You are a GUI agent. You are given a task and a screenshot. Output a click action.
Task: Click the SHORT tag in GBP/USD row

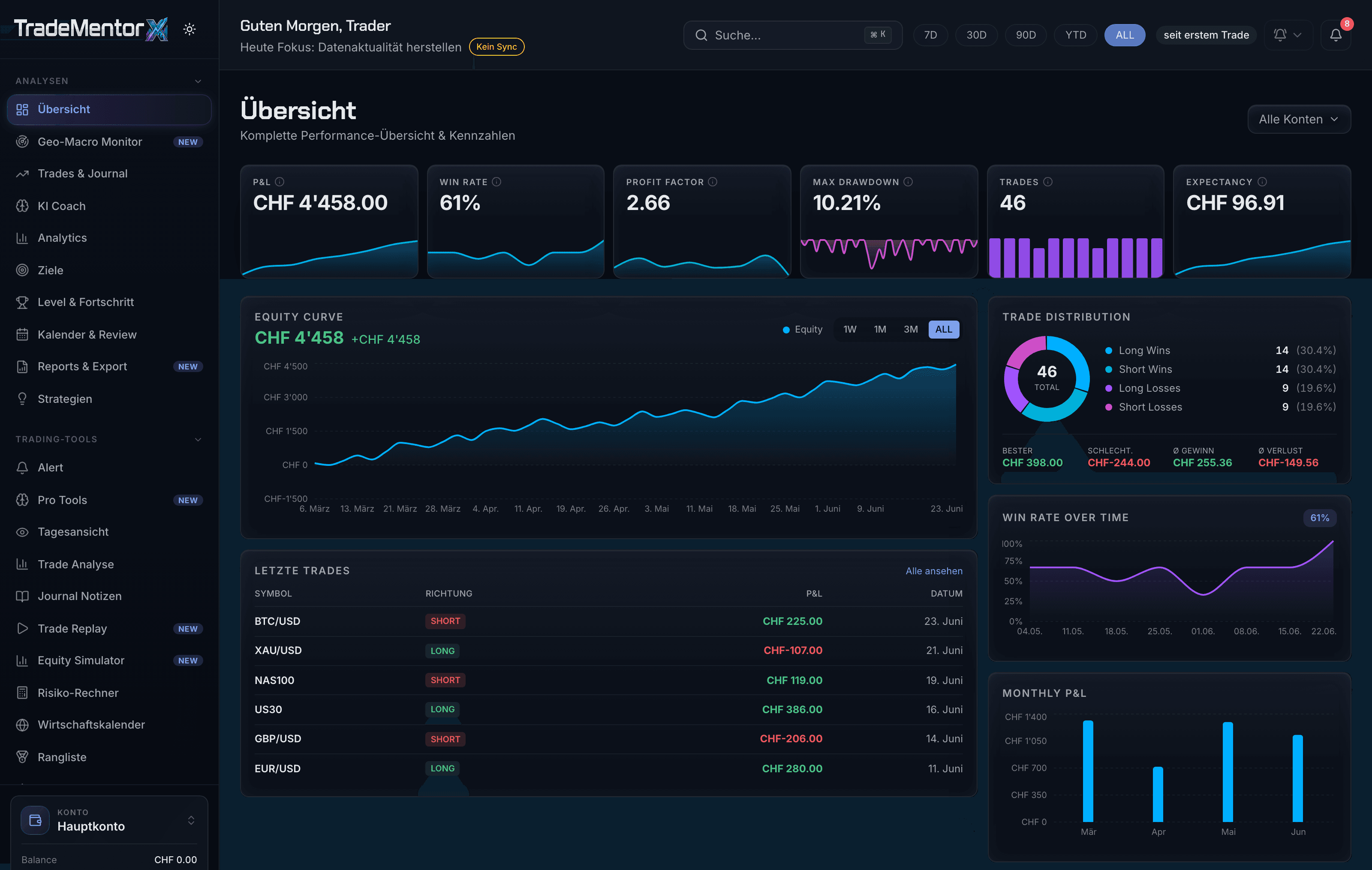point(445,739)
